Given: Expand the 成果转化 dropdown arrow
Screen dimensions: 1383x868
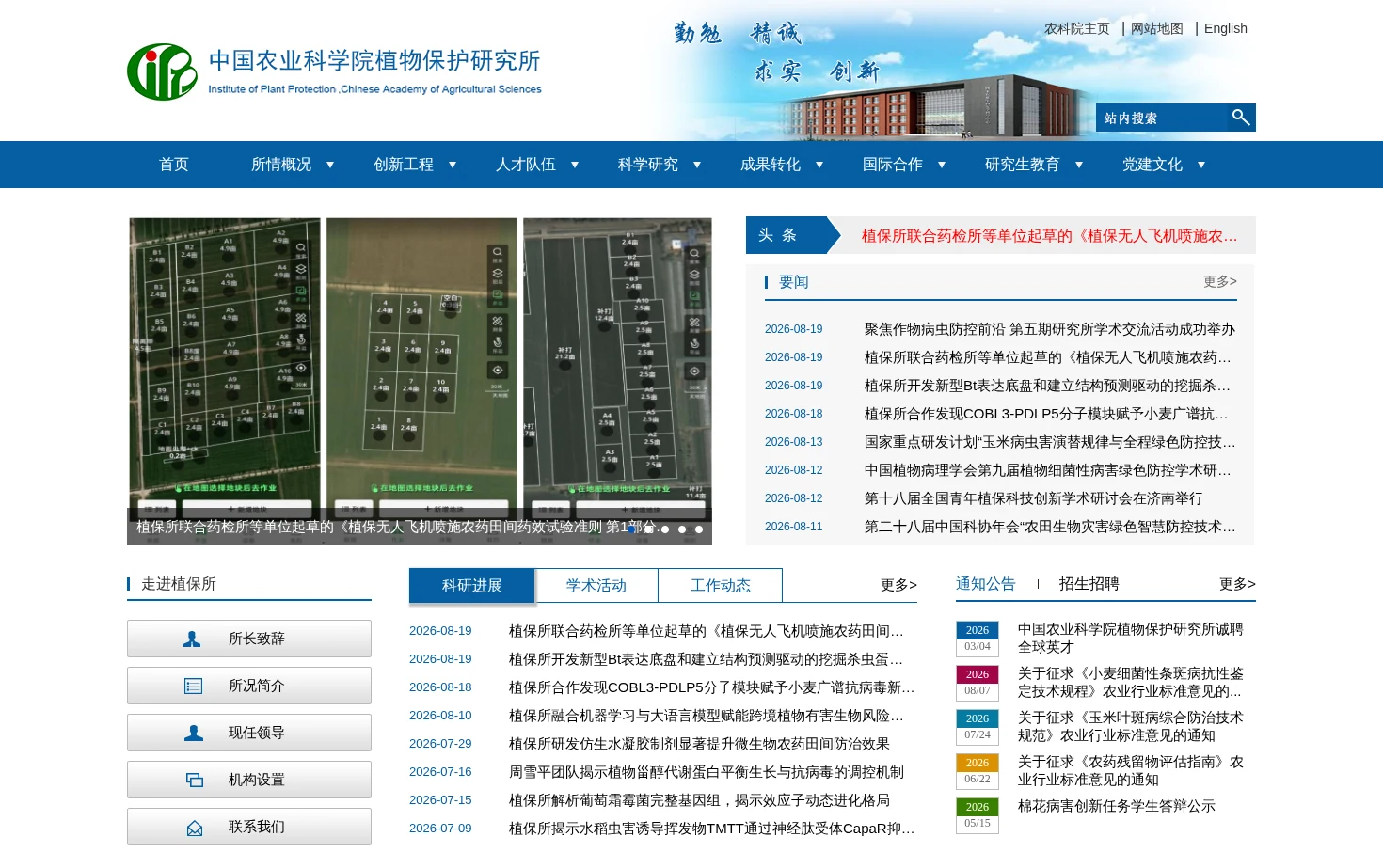Looking at the screenshot, I should (819, 165).
